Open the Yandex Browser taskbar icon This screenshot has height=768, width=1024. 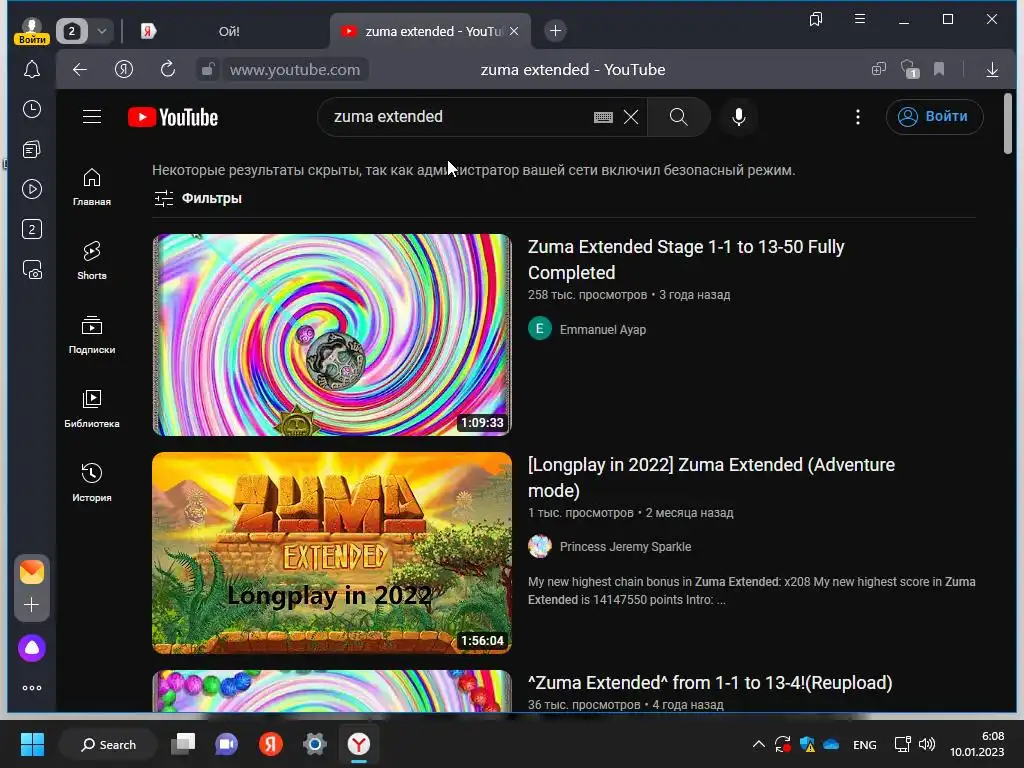[x=359, y=744]
